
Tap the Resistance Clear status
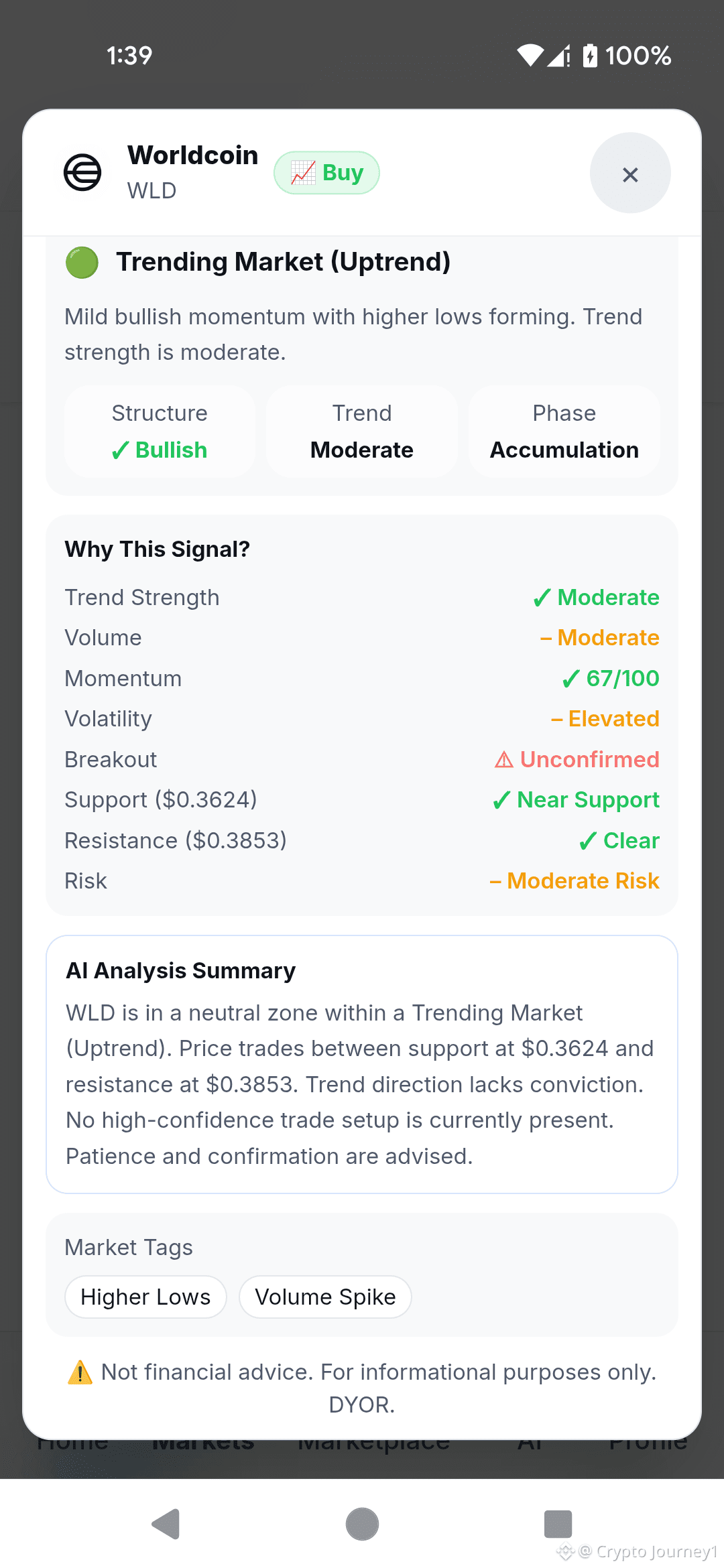coord(619,841)
